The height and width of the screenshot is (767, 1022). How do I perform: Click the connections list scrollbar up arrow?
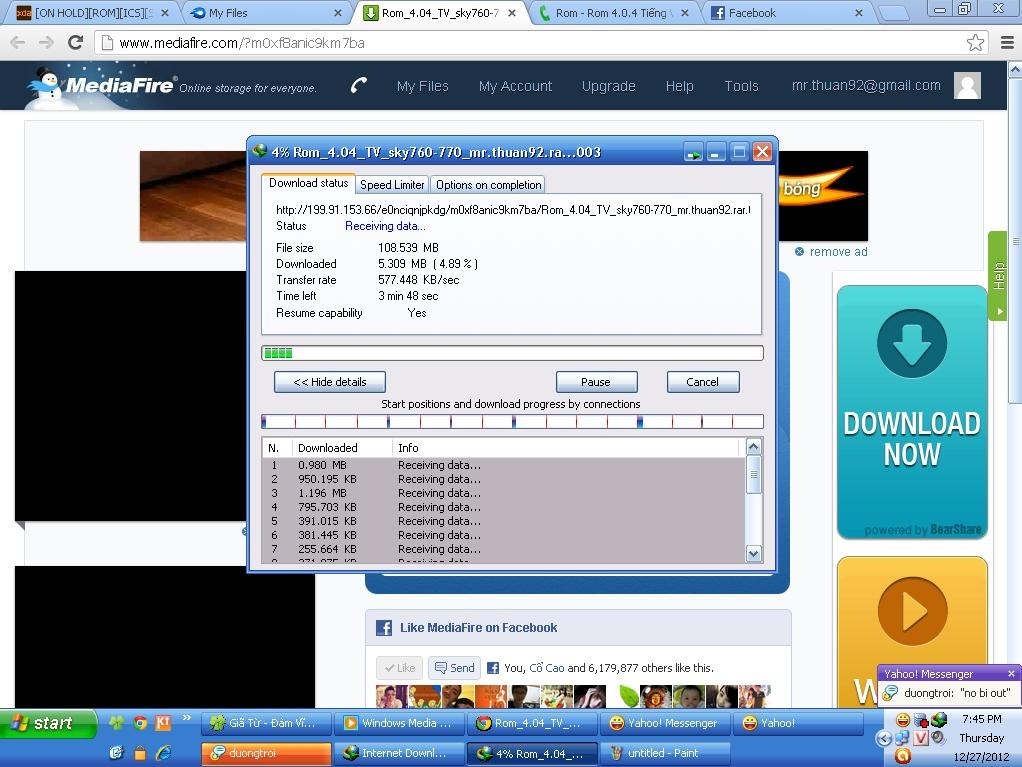(753, 447)
